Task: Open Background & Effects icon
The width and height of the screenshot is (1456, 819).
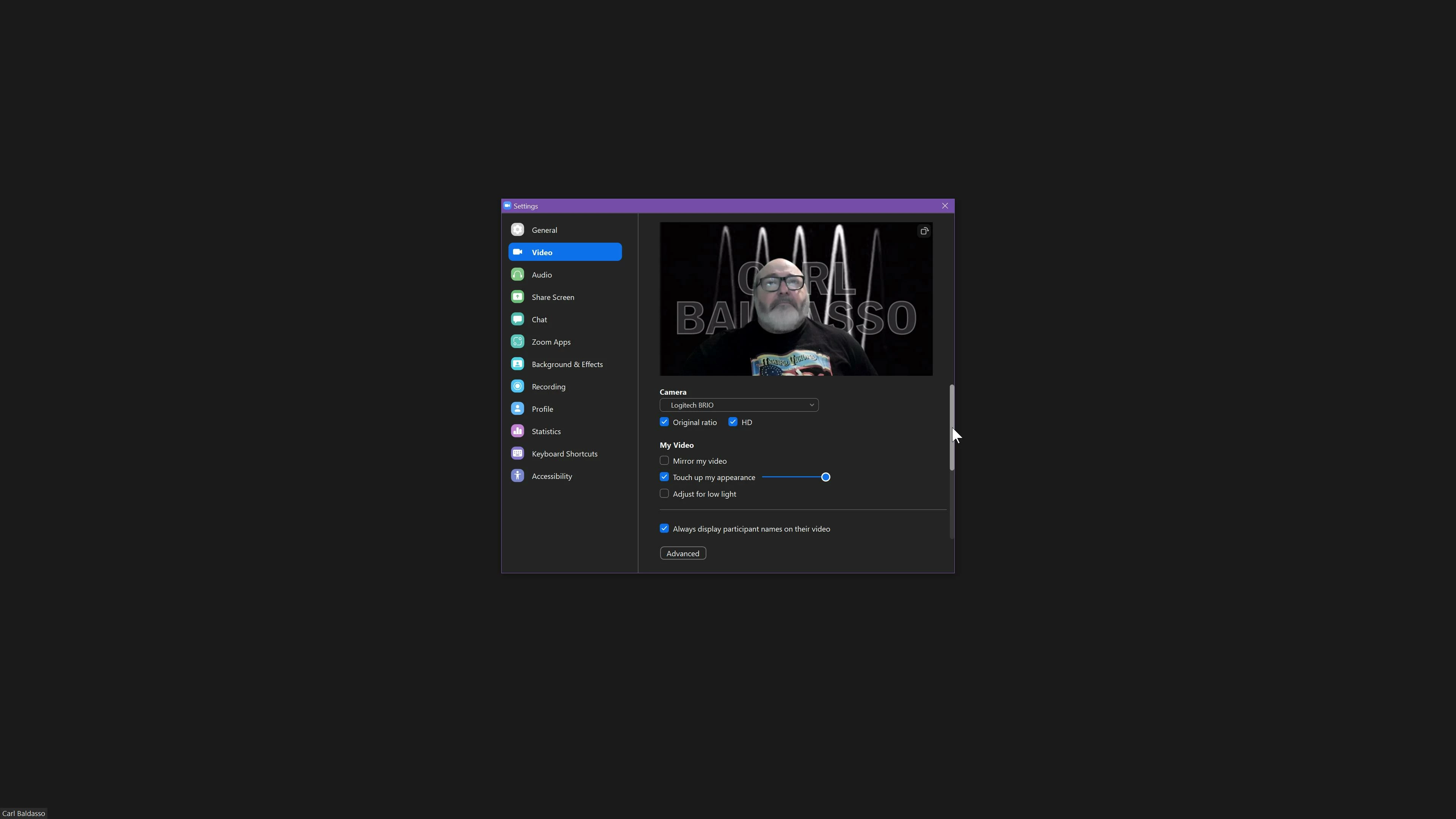Action: (517, 364)
